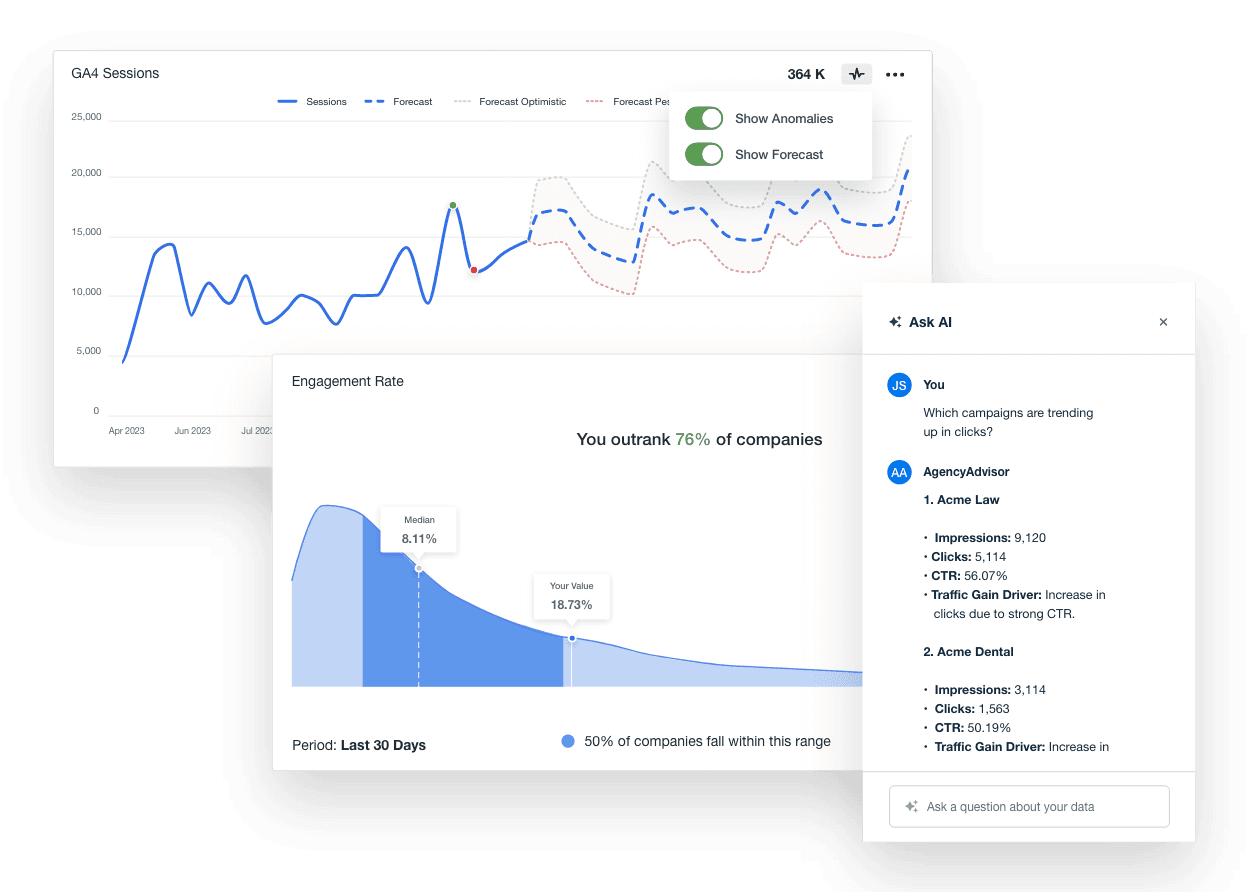1248x892 pixels.
Task: Click the Ask a question input field
Action: coord(1029,806)
